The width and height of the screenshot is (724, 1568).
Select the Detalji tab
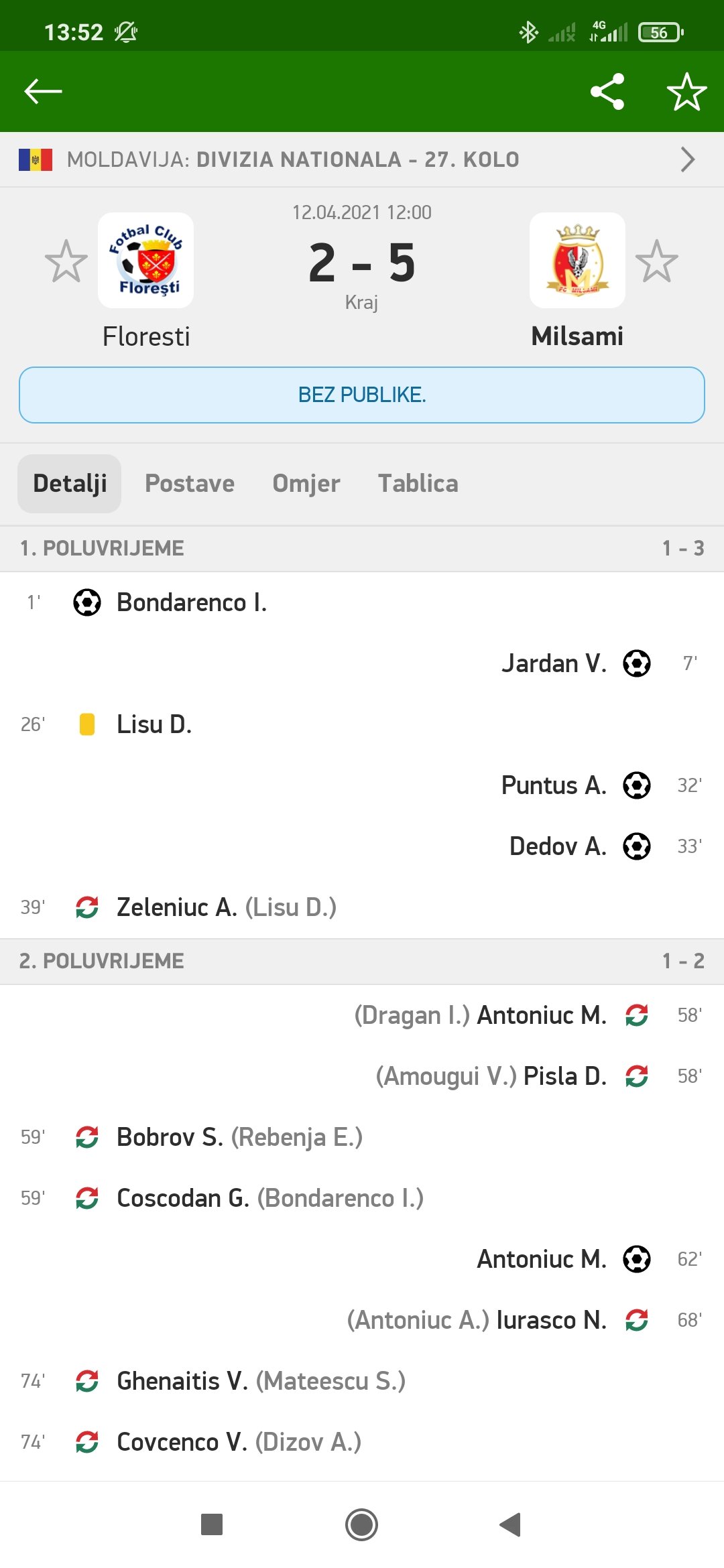tap(70, 484)
